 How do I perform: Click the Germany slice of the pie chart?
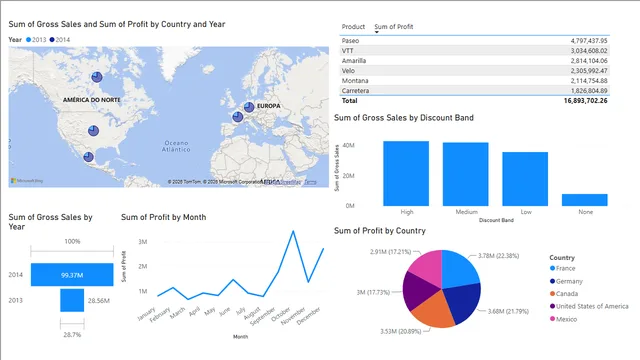[463, 303]
